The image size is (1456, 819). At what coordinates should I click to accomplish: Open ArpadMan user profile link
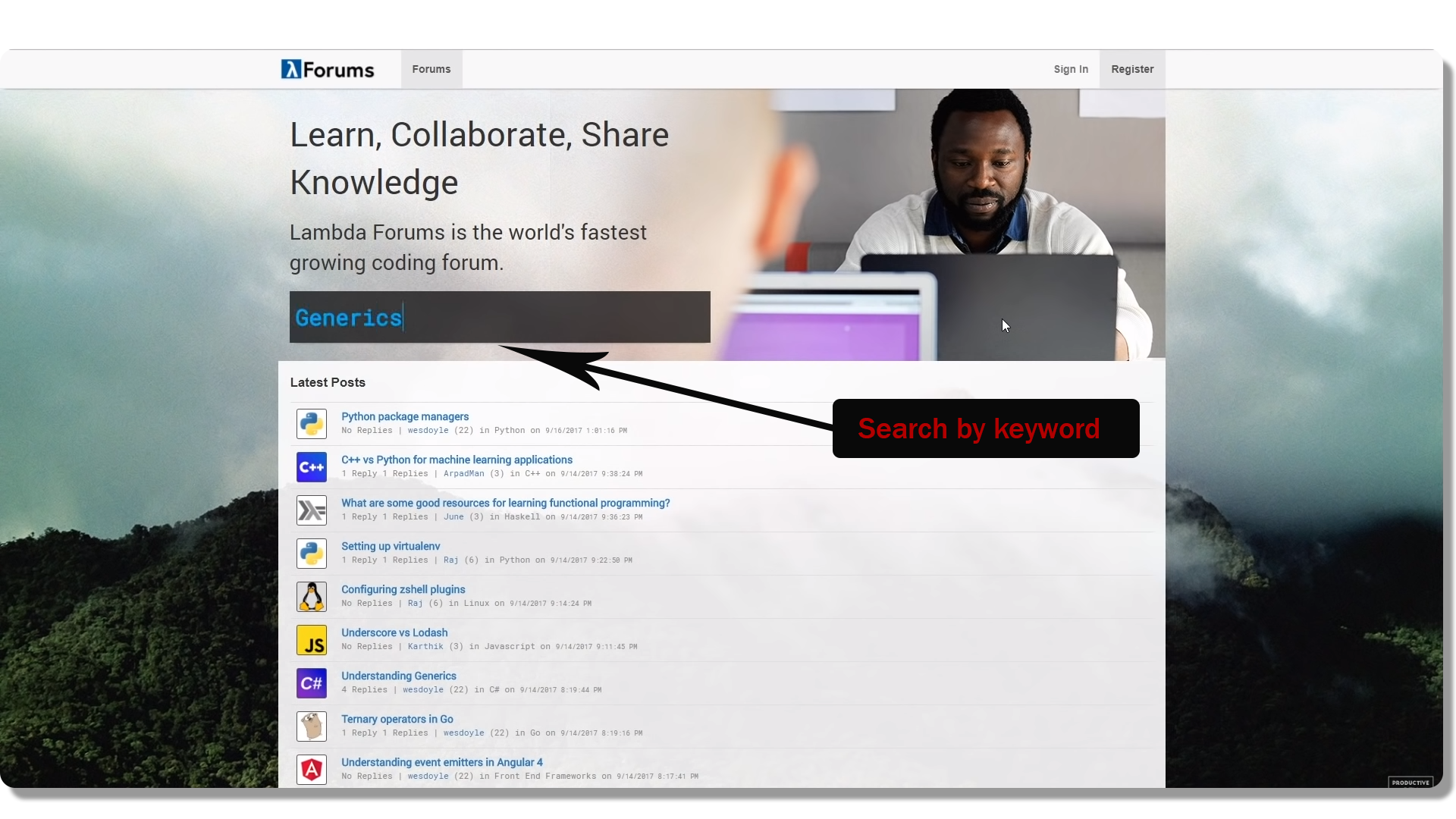coord(463,474)
